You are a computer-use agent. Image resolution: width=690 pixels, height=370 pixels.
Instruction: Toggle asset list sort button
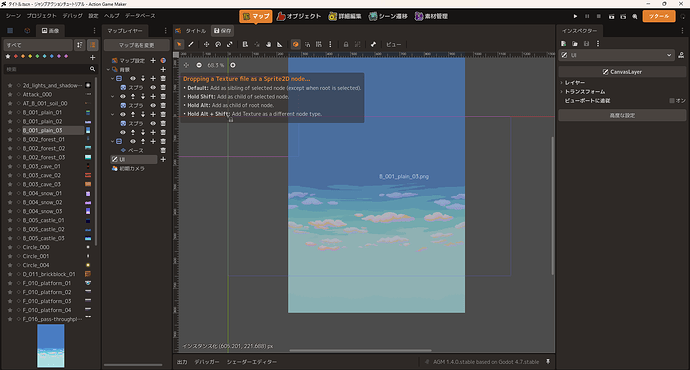pos(80,45)
